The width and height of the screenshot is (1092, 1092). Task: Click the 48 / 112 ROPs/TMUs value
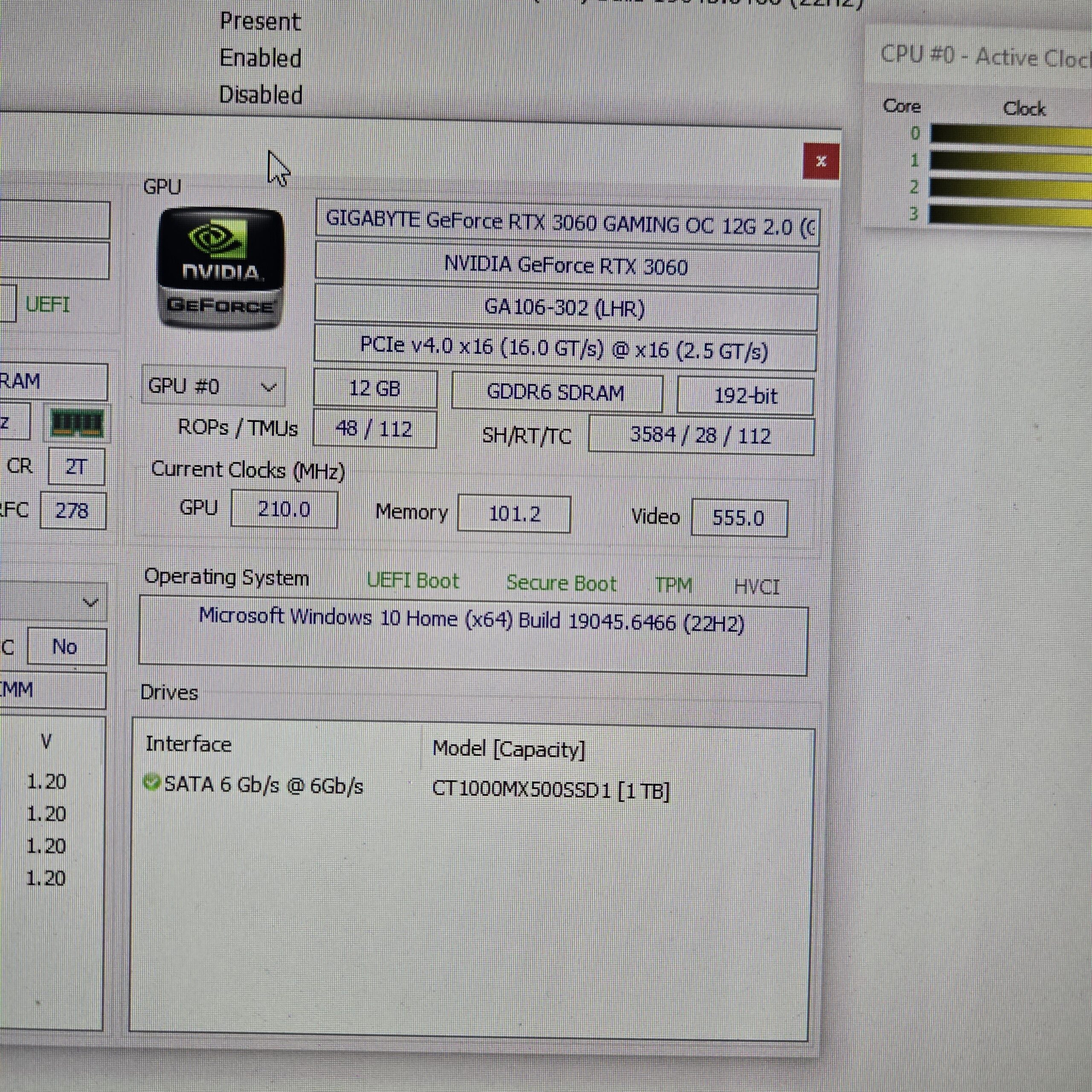point(374,429)
